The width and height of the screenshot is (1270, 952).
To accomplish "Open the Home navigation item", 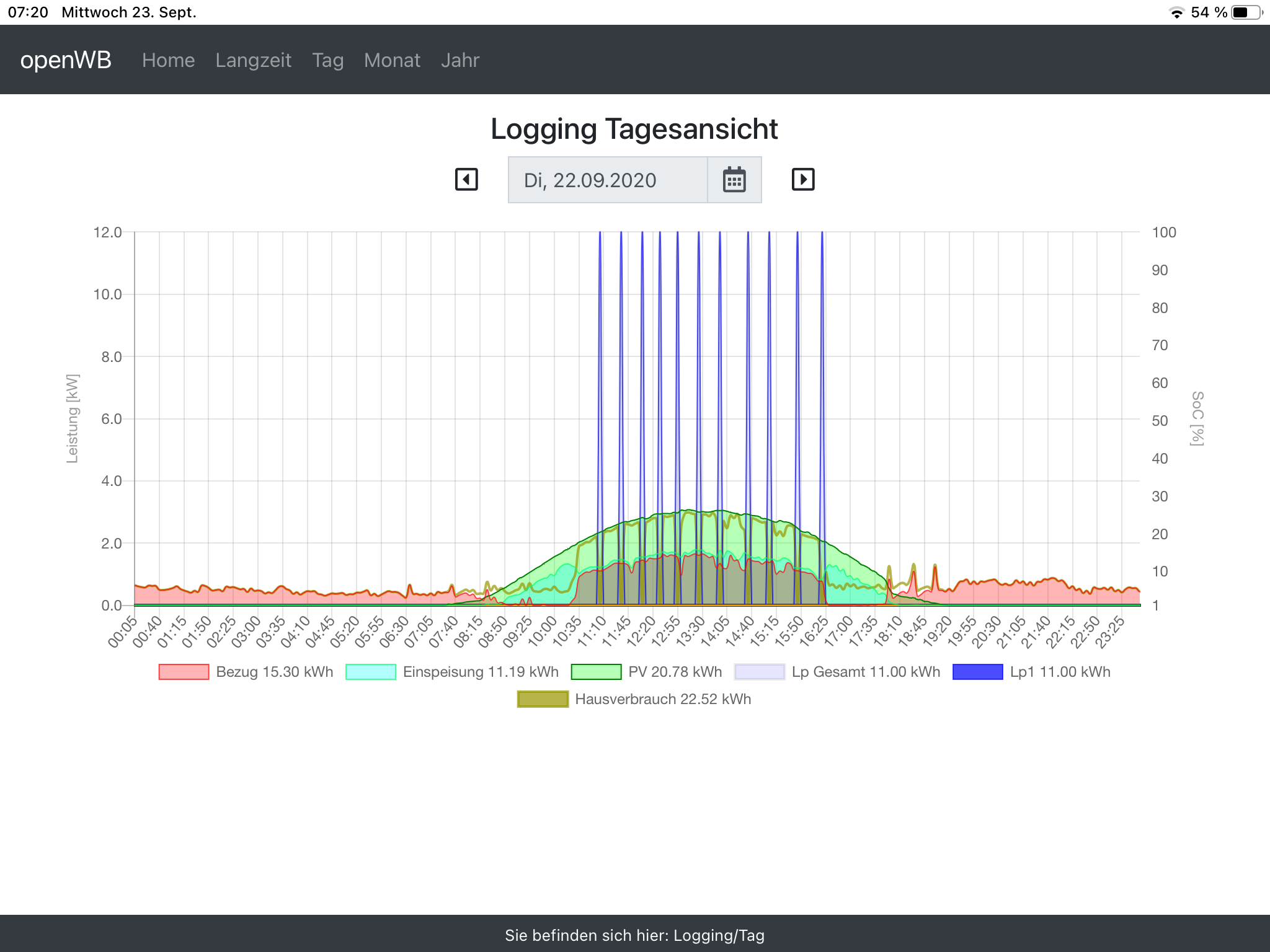I will pos(168,60).
